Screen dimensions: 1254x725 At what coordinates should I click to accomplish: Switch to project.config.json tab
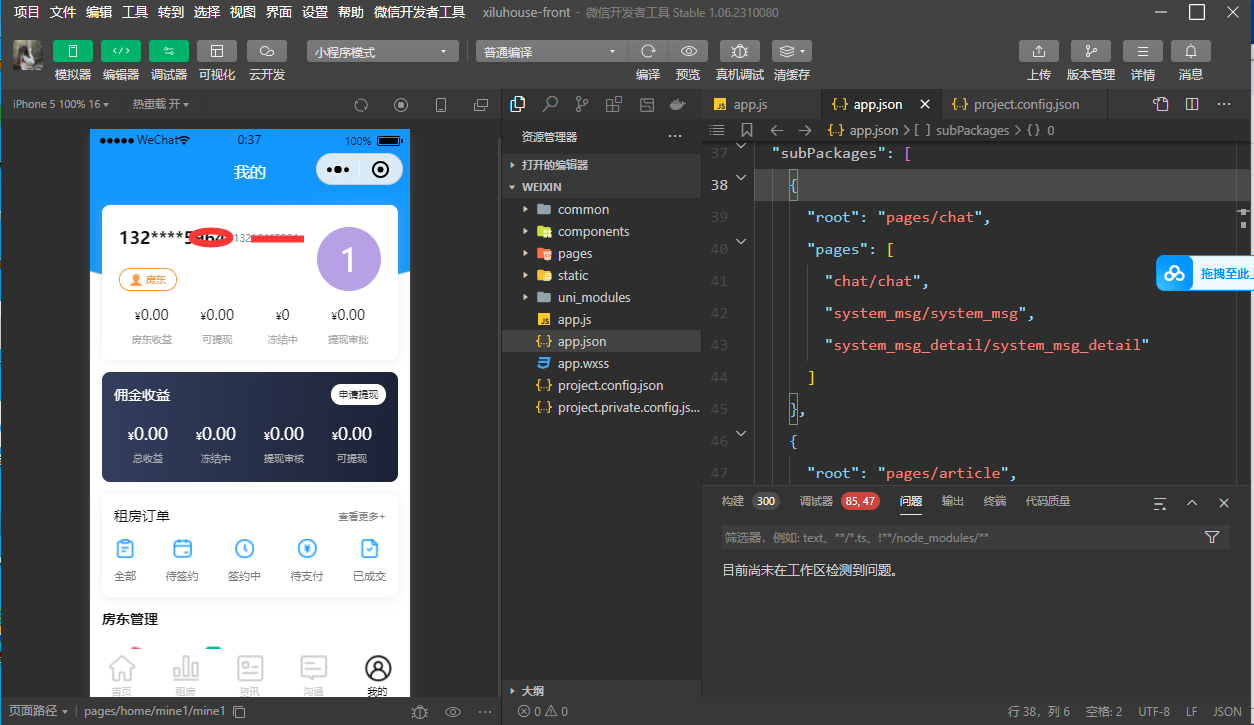pyautogui.click(x=1026, y=104)
